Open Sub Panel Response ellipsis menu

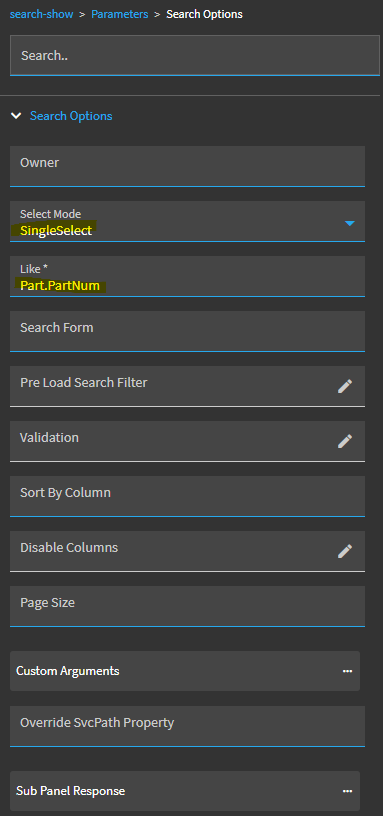pyautogui.click(x=347, y=791)
